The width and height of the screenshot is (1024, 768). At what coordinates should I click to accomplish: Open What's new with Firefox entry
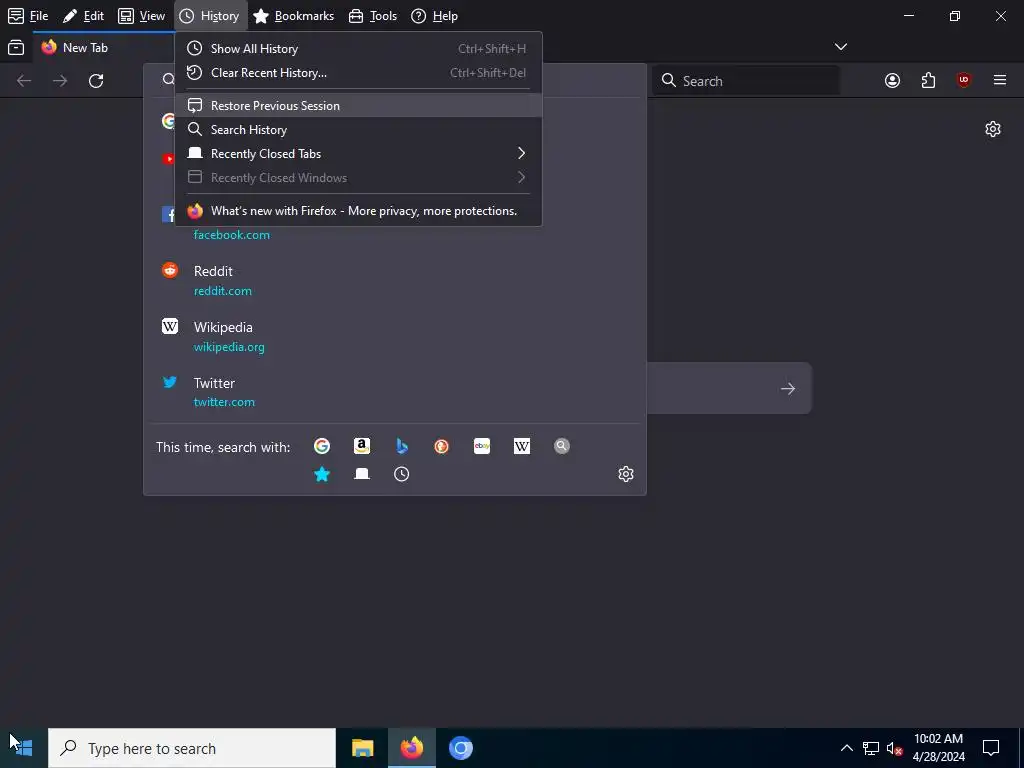pos(358,211)
